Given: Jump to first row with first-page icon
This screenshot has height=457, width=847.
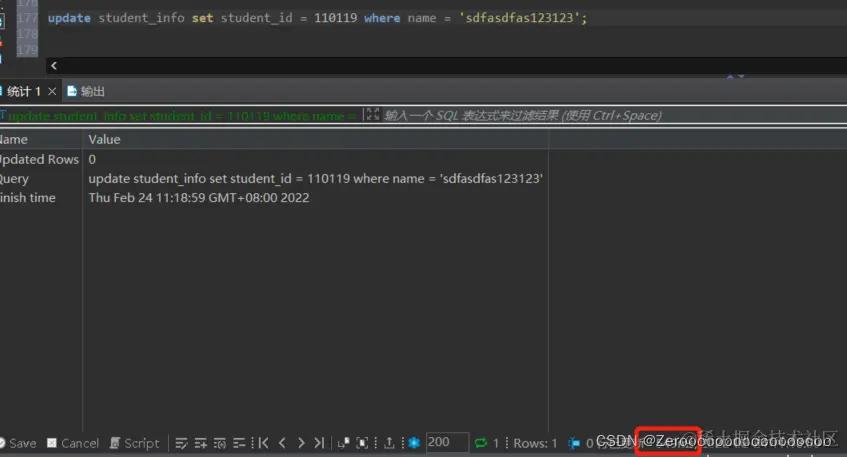Looking at the screenshot, I should [x=263, y=443].
